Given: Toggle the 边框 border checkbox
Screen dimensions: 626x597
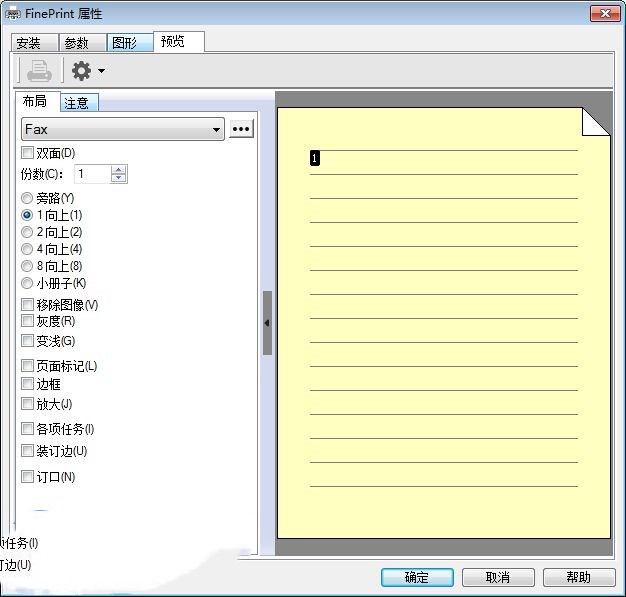Looking at the screenshot, I should click(x=41, y=384).
